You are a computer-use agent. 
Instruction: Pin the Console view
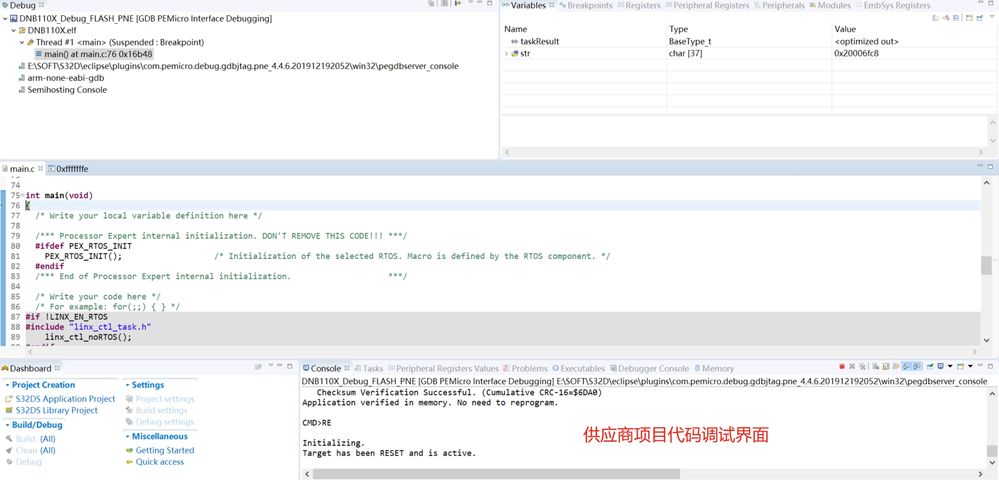click(x=930, y=367)
